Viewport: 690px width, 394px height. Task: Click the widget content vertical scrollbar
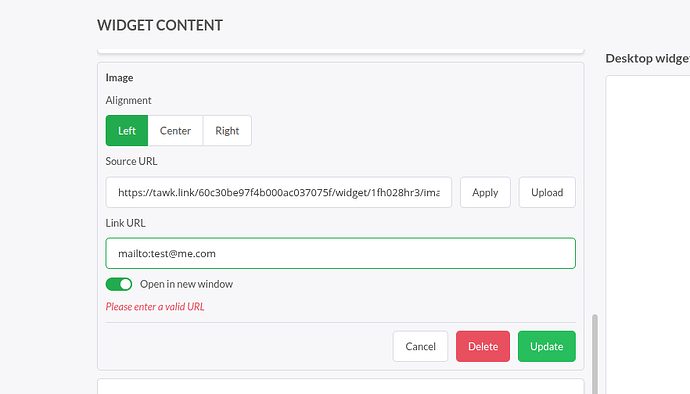(595, 353)
